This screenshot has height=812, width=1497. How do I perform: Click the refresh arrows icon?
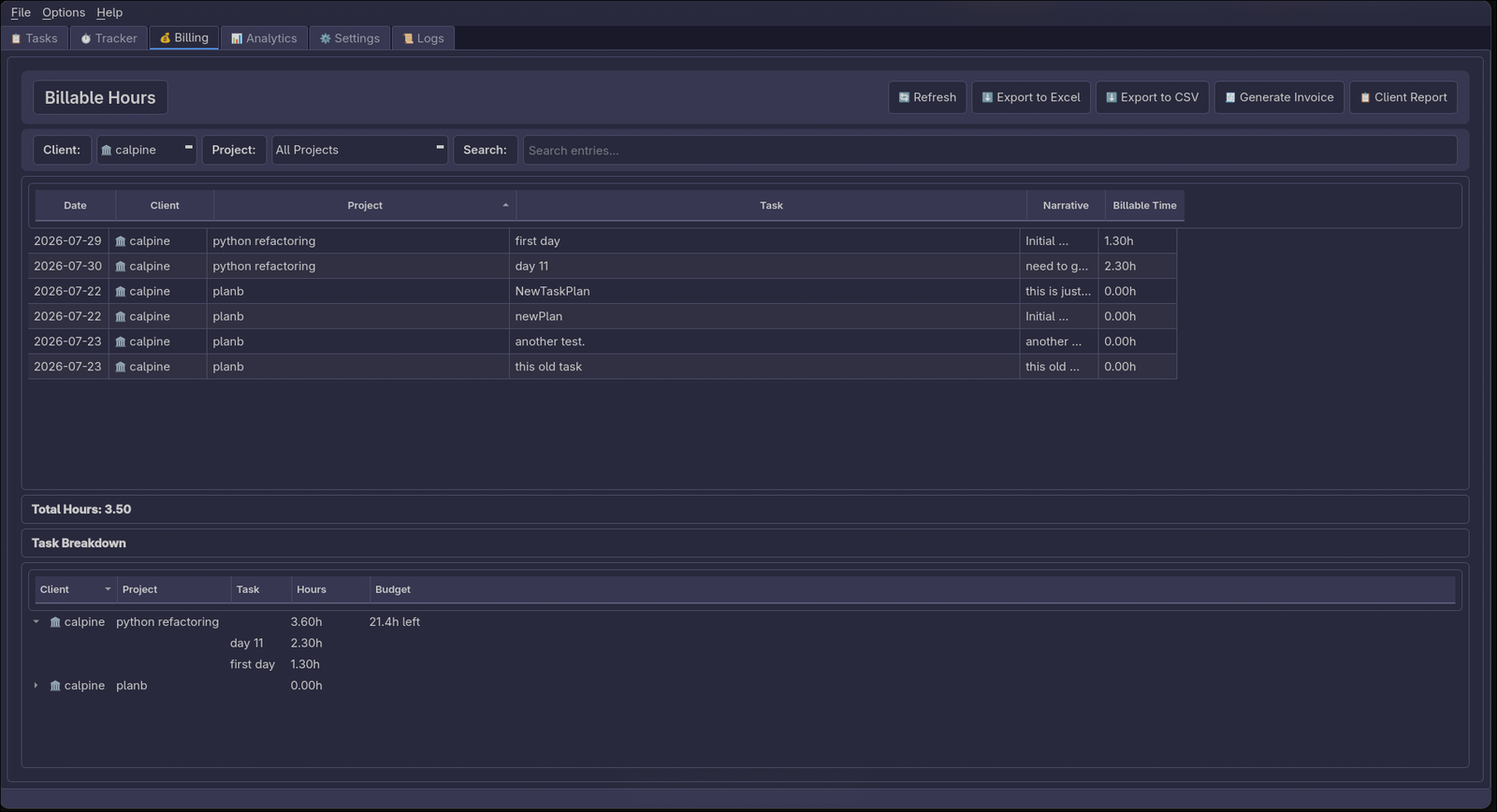904,97
